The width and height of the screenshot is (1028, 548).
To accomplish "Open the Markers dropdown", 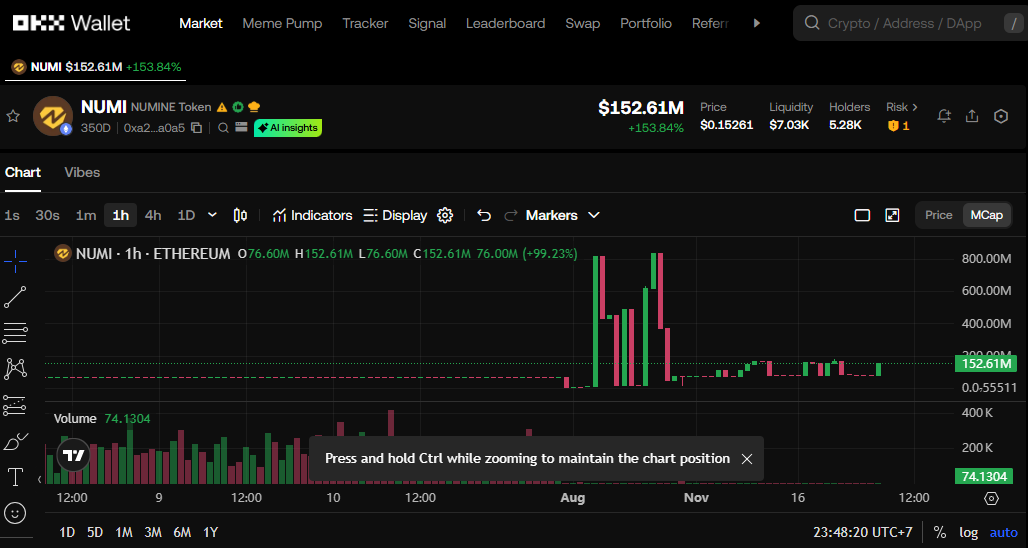I will point(563,215).
